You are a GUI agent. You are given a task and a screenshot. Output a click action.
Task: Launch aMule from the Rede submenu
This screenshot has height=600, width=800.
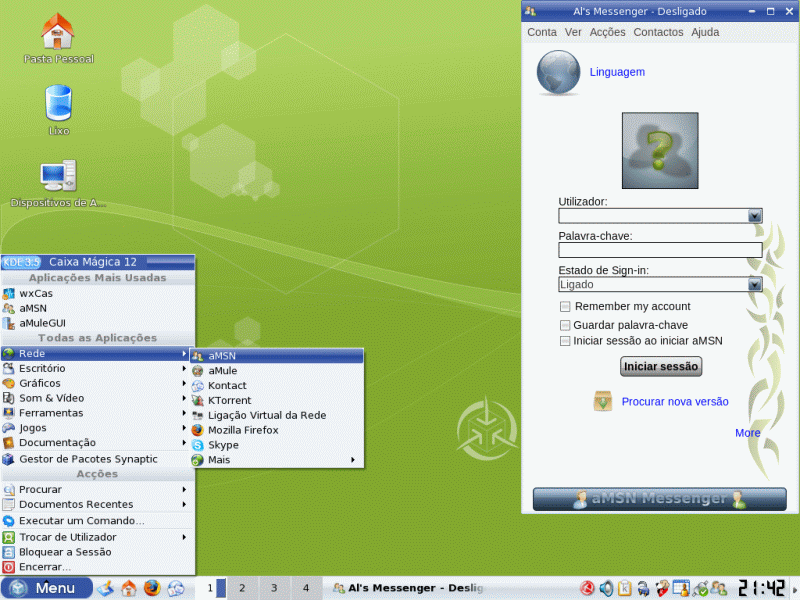click(277, 370)
